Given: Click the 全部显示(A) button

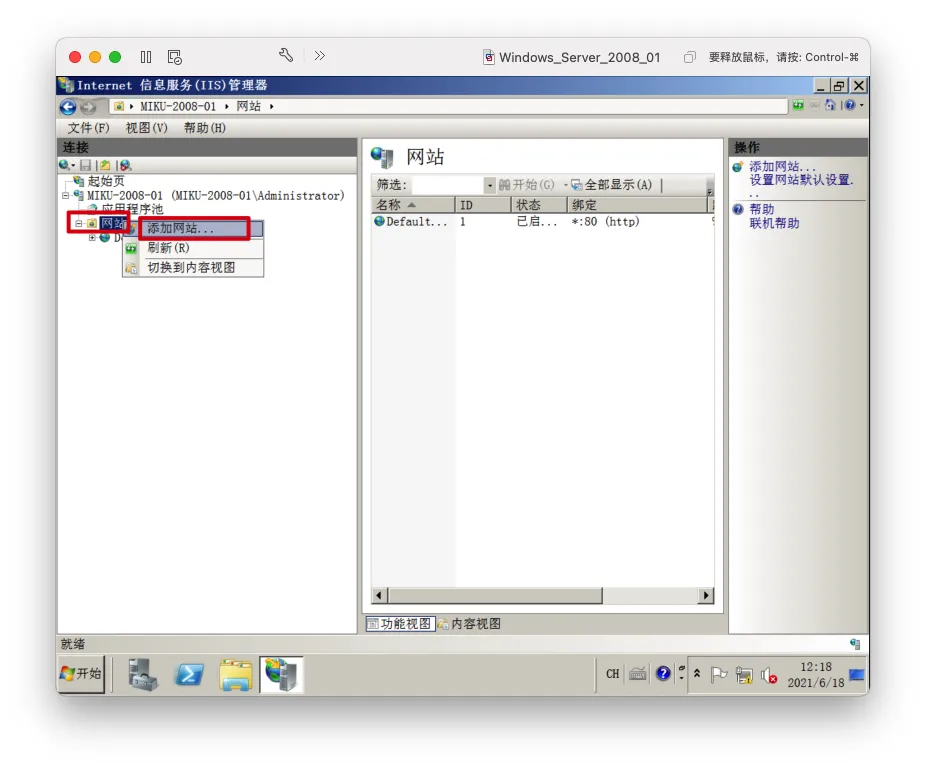Looking at the screenshot, I should (612, 185).
